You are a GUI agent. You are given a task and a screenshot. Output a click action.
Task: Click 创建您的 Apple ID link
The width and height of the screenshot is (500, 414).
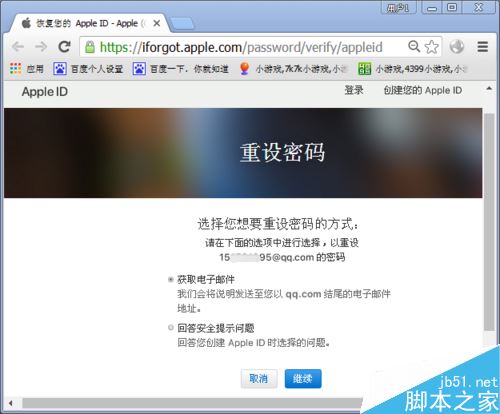(423, 90)
